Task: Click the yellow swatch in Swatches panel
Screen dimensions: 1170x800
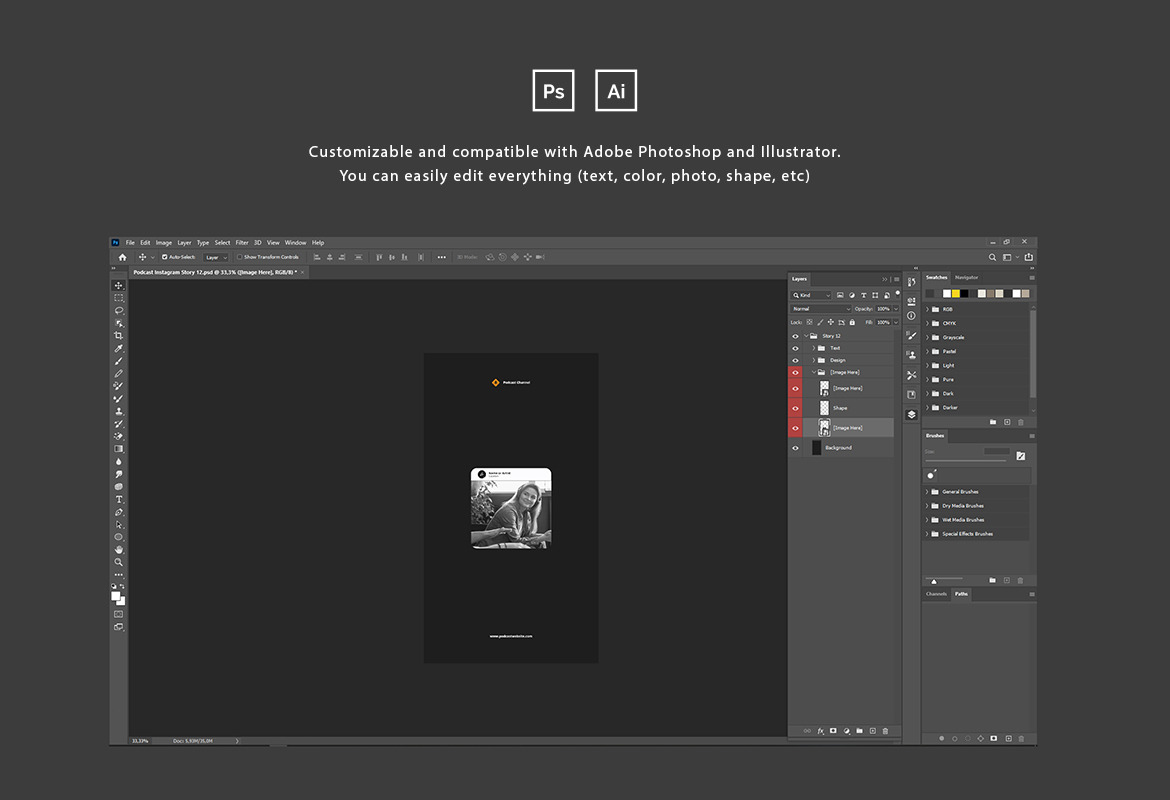Action: pyautogui.click(x=955, y=293)
